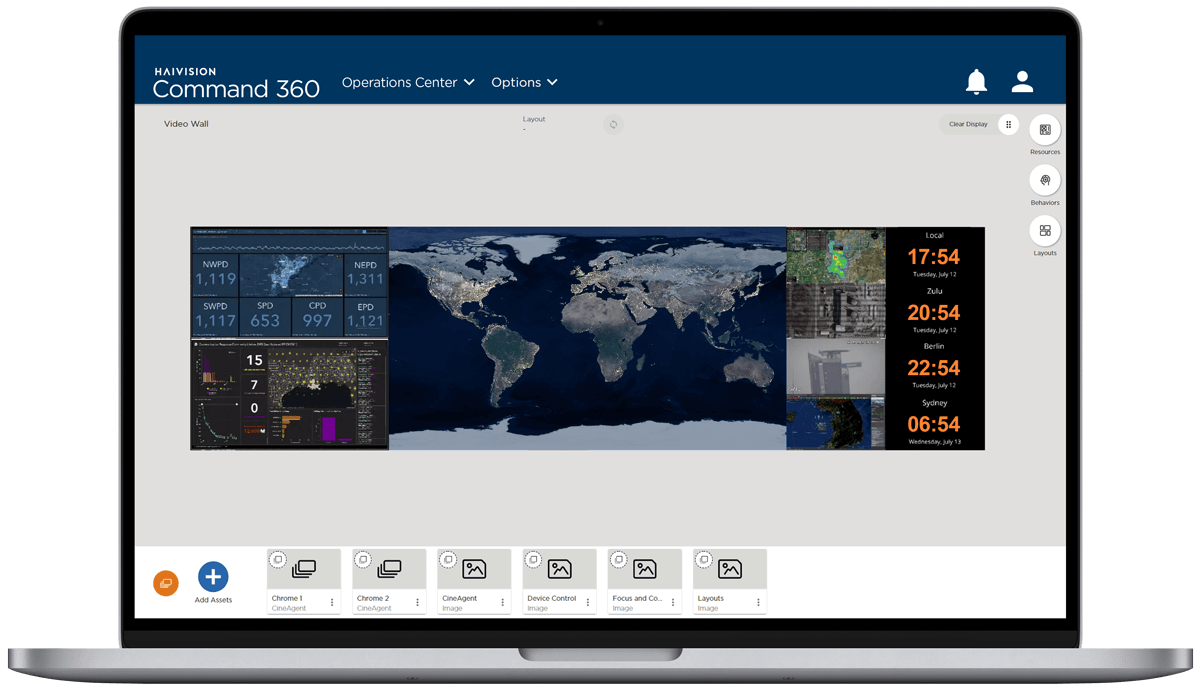The width and height of the screenshot is (1200, 692).
Task: Toggle the Device Control card select circle
Action: (534, 560)
